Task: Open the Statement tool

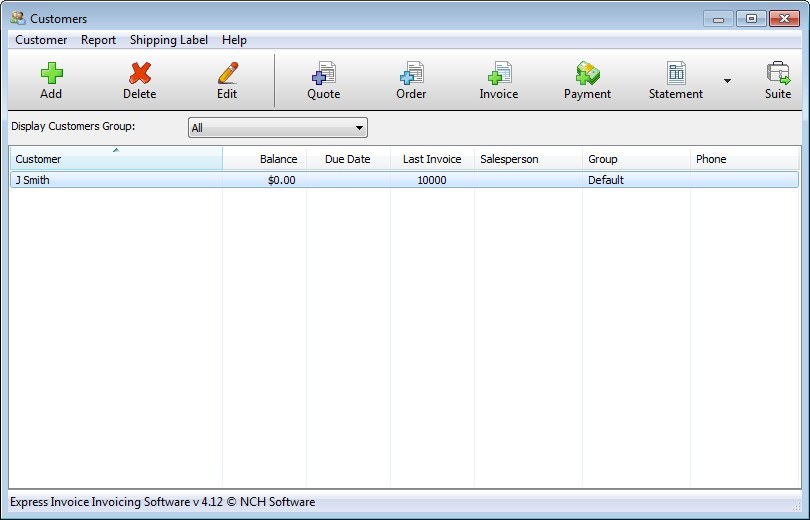Action: pyautogui.click(x=676, y=80)
